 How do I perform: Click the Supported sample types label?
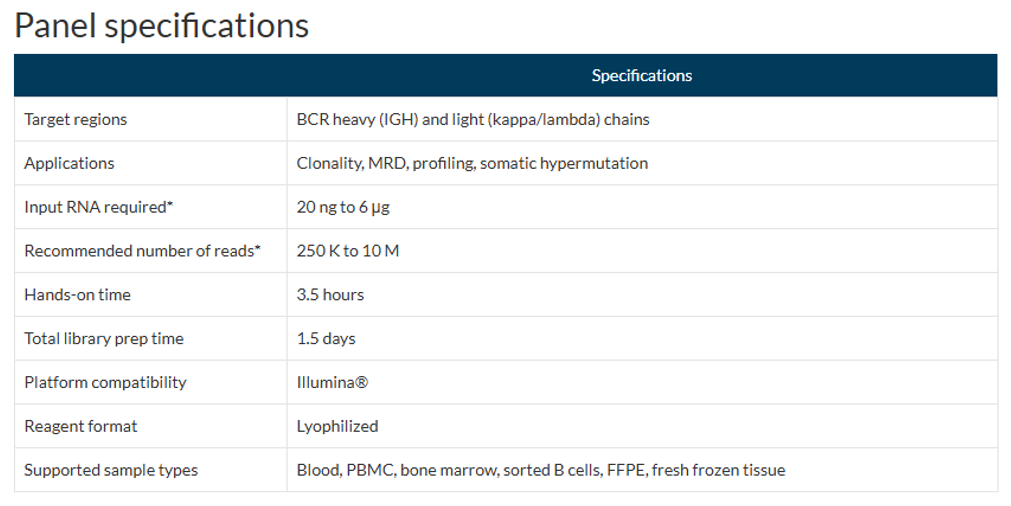click(x=111, y=470)
